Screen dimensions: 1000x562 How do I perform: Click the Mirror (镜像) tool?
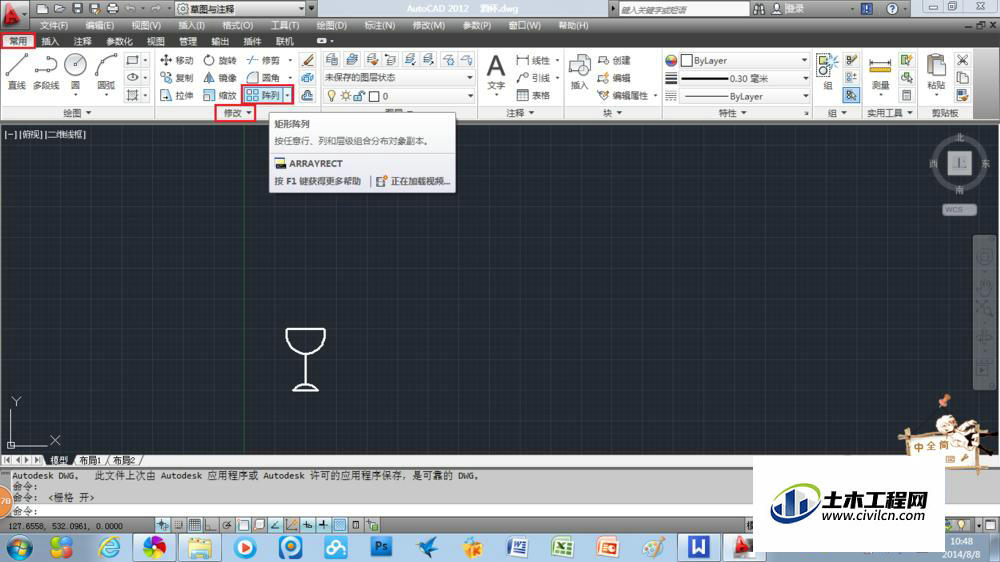point(220,78)
